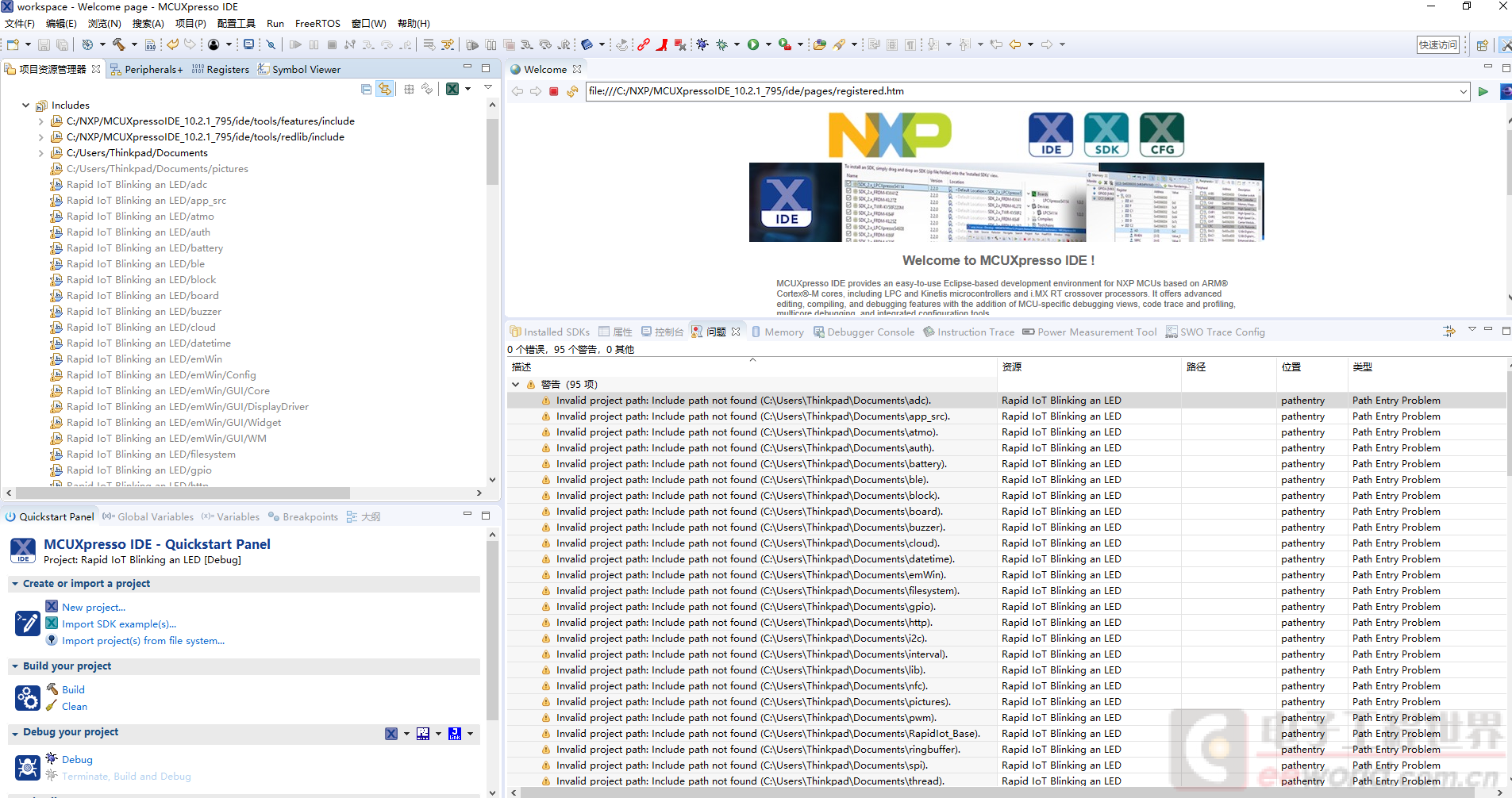Open the dropdown beside the debug bug icon
The image size is (1512, 798).
tap(737, 45)
